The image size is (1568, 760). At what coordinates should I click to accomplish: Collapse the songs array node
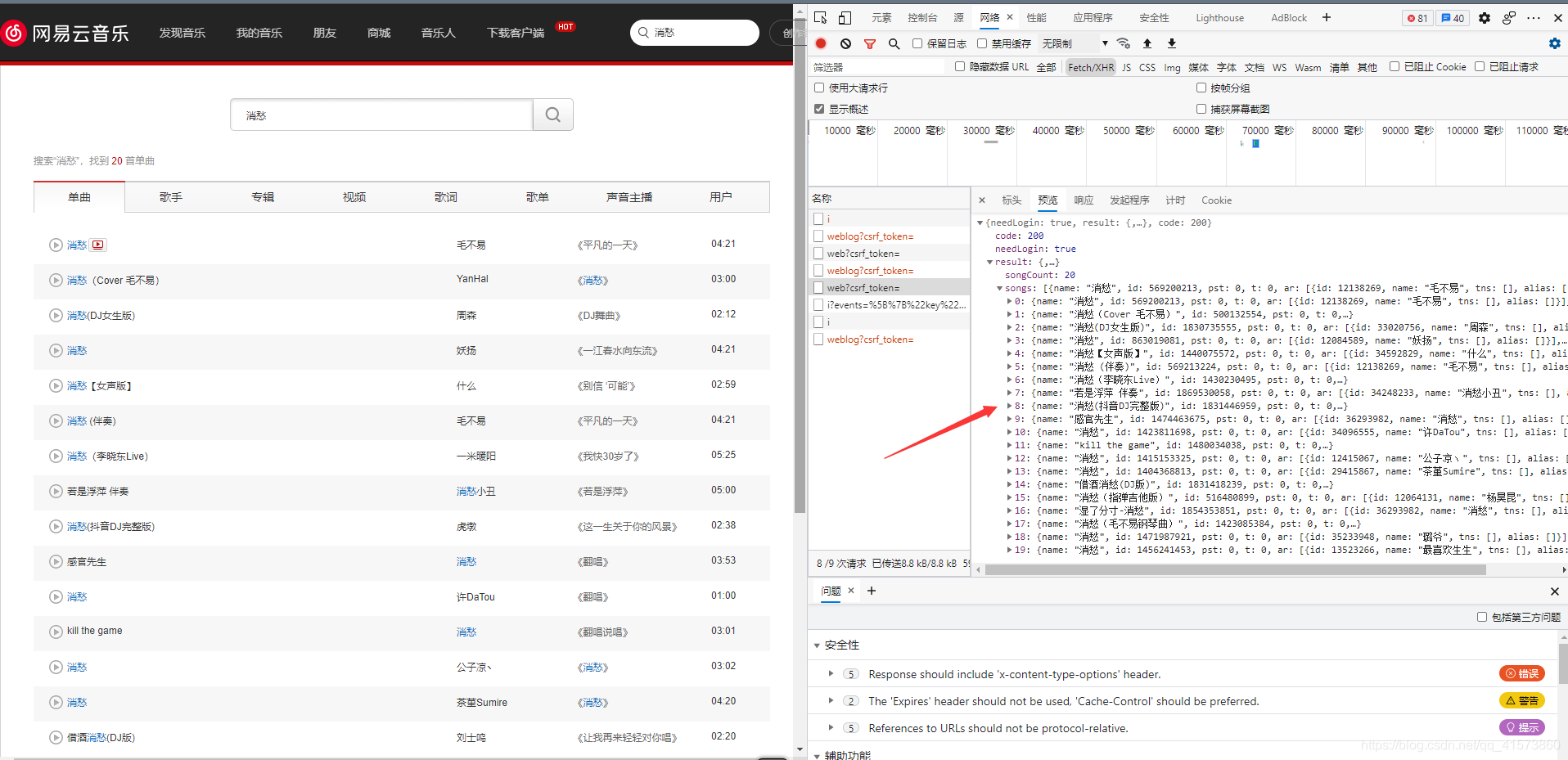999,288
